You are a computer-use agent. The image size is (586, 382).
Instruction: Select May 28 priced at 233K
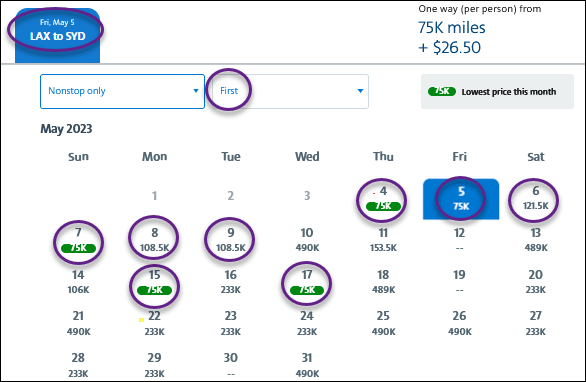coord(78,366)
